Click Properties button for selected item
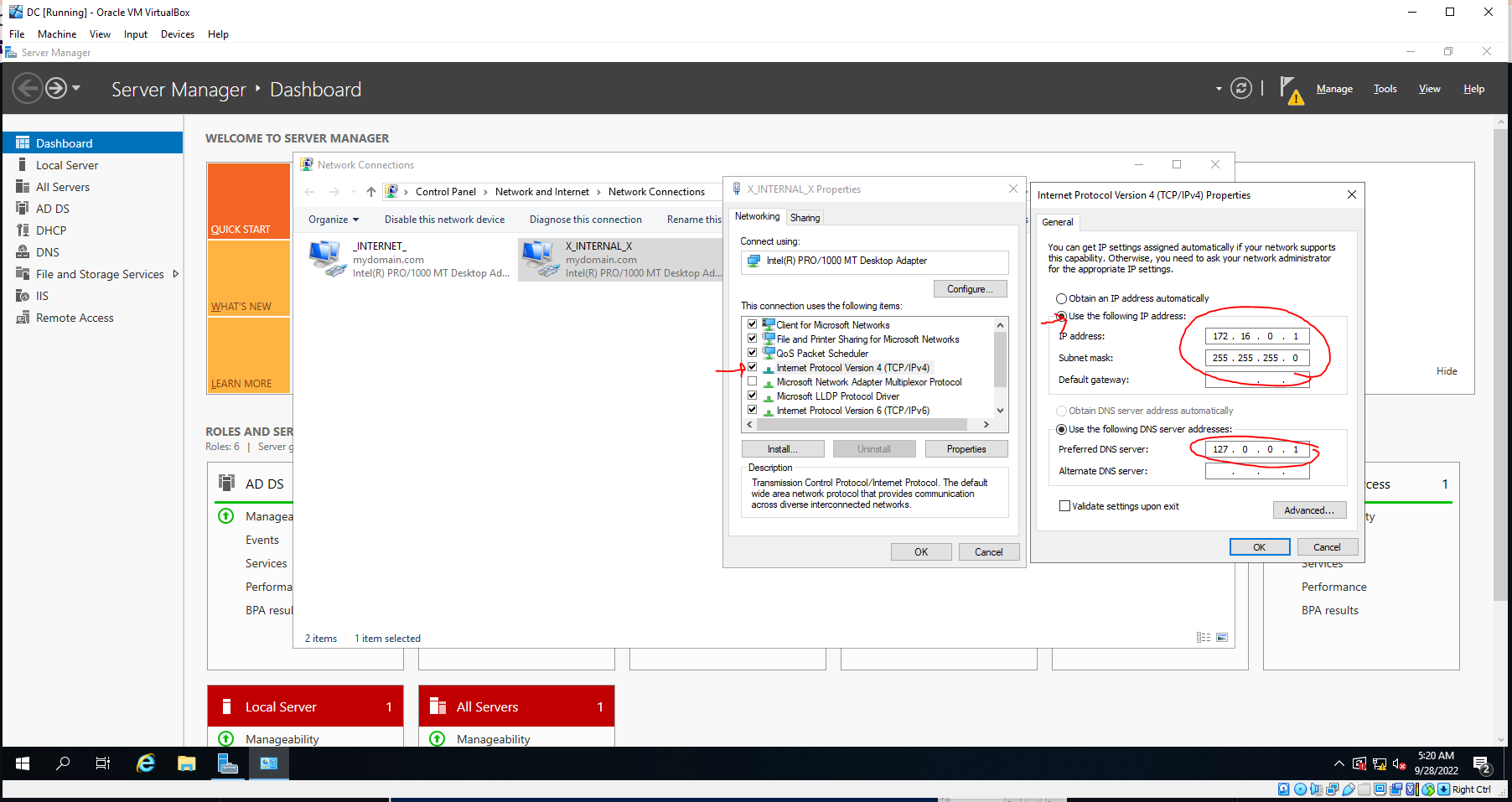This screenshot has width=1512, height=802. coord(966,449)
